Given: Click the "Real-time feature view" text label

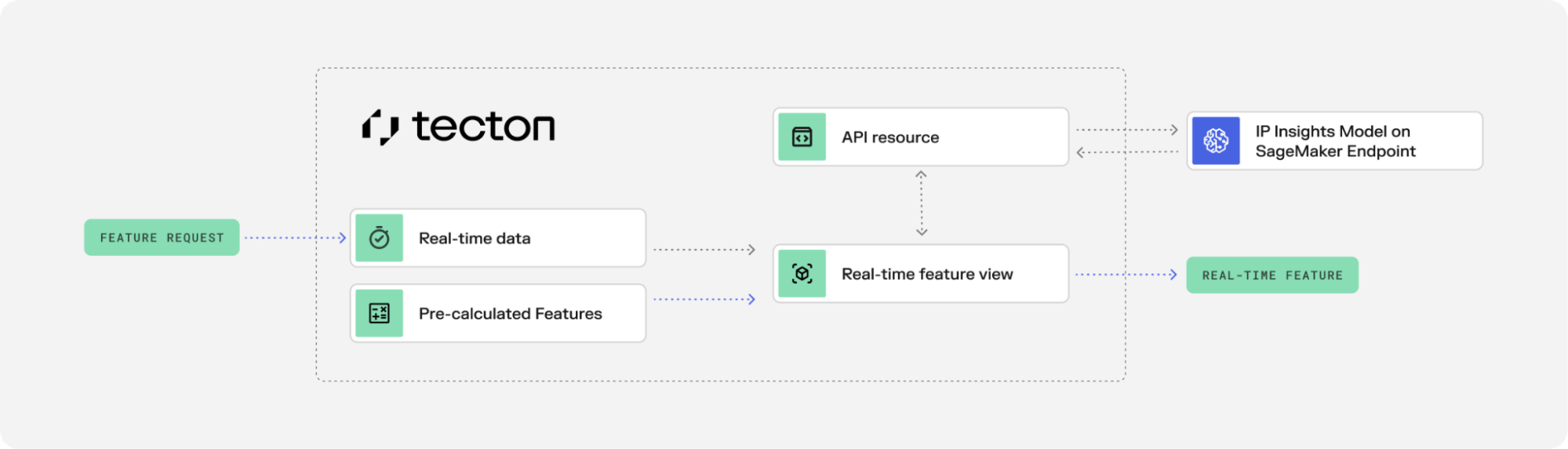Looking at the screenshot, I should pyautogui.click(x=927, y=274).
